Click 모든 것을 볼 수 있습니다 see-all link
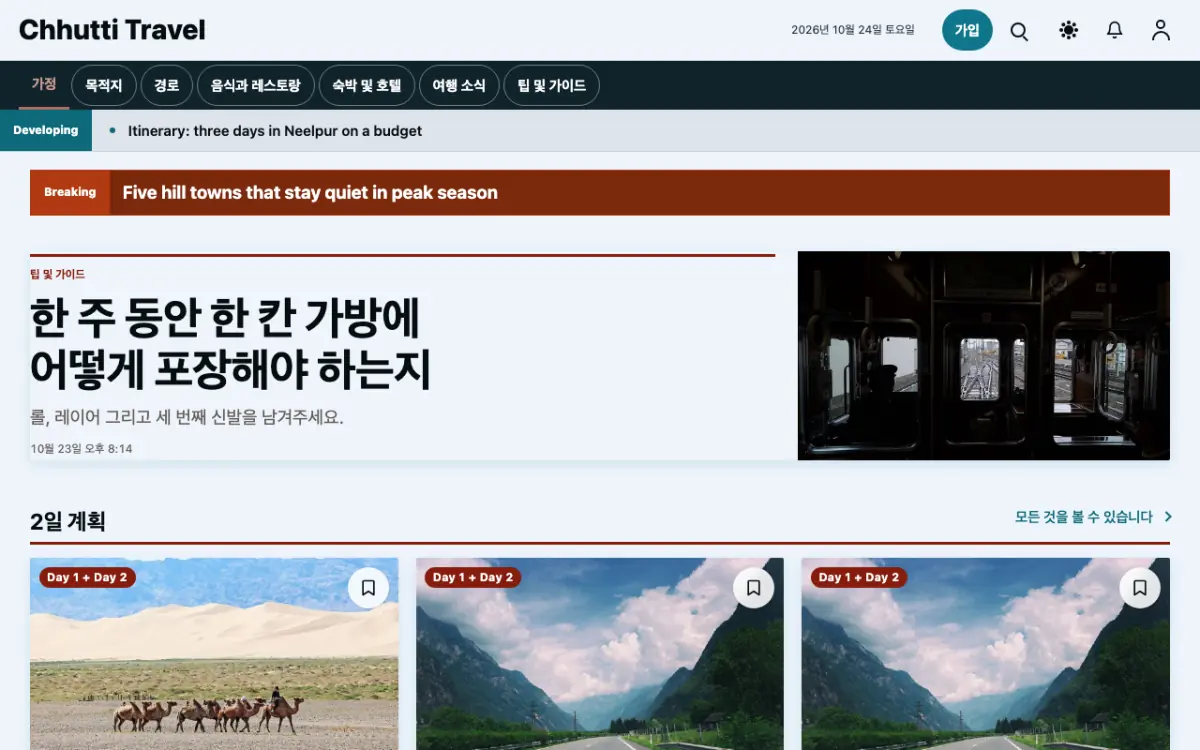 coord(1084,517)
